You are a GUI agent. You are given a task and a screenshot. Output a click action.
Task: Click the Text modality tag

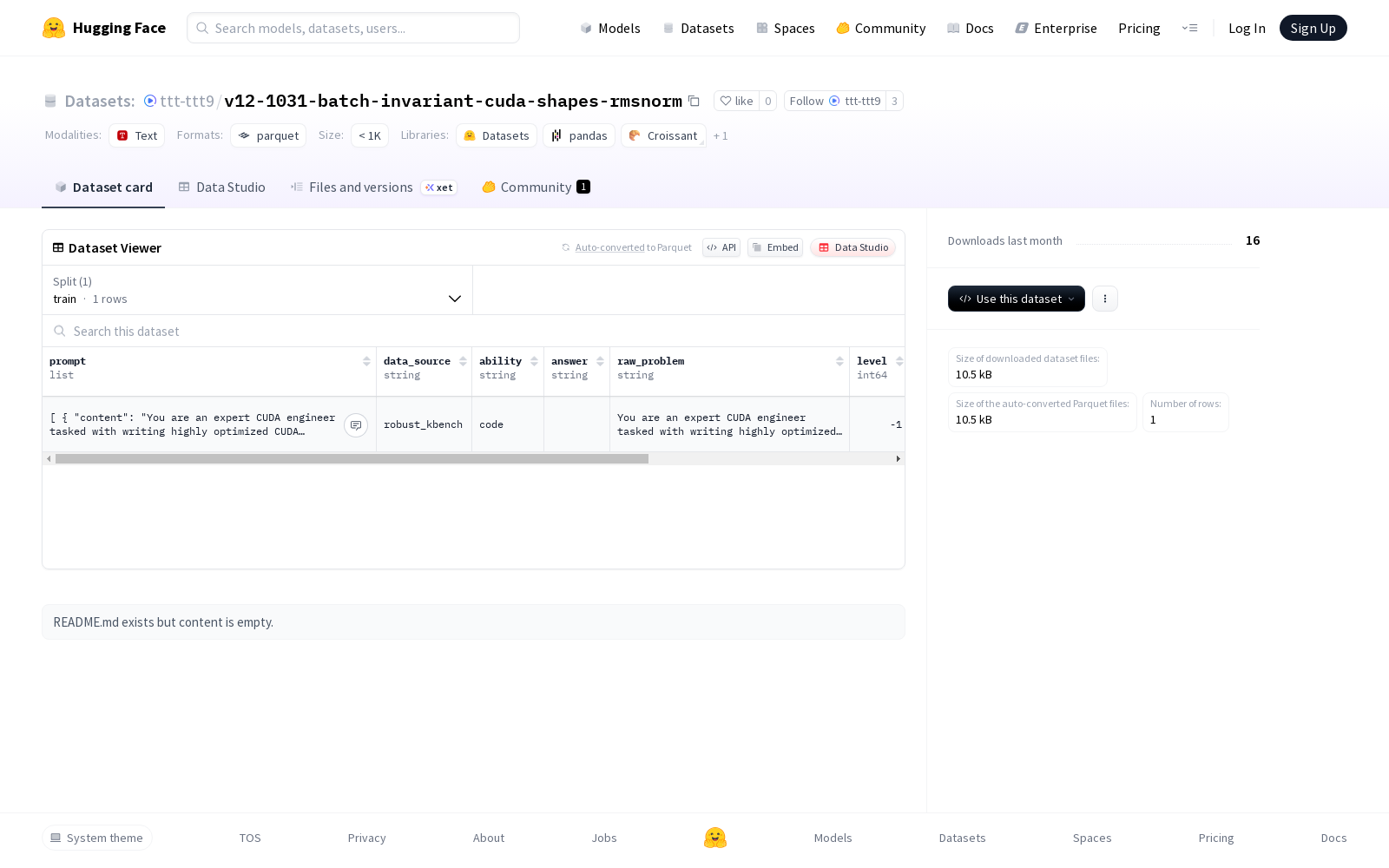point(137,135)
